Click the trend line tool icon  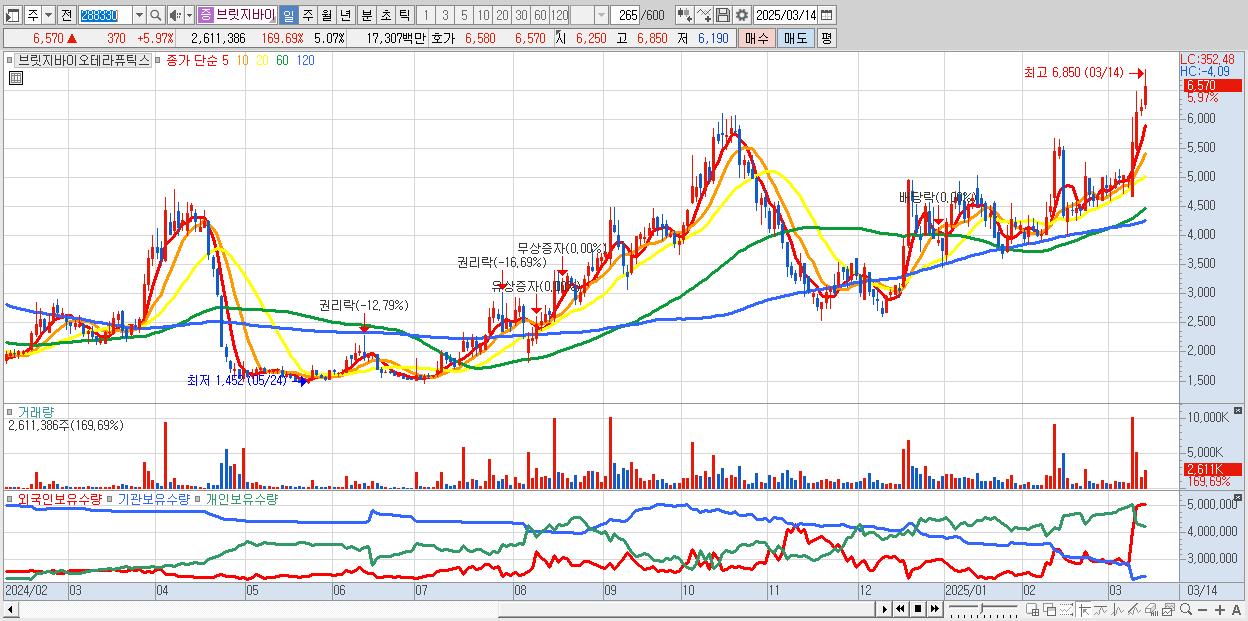coord(1101,609)
